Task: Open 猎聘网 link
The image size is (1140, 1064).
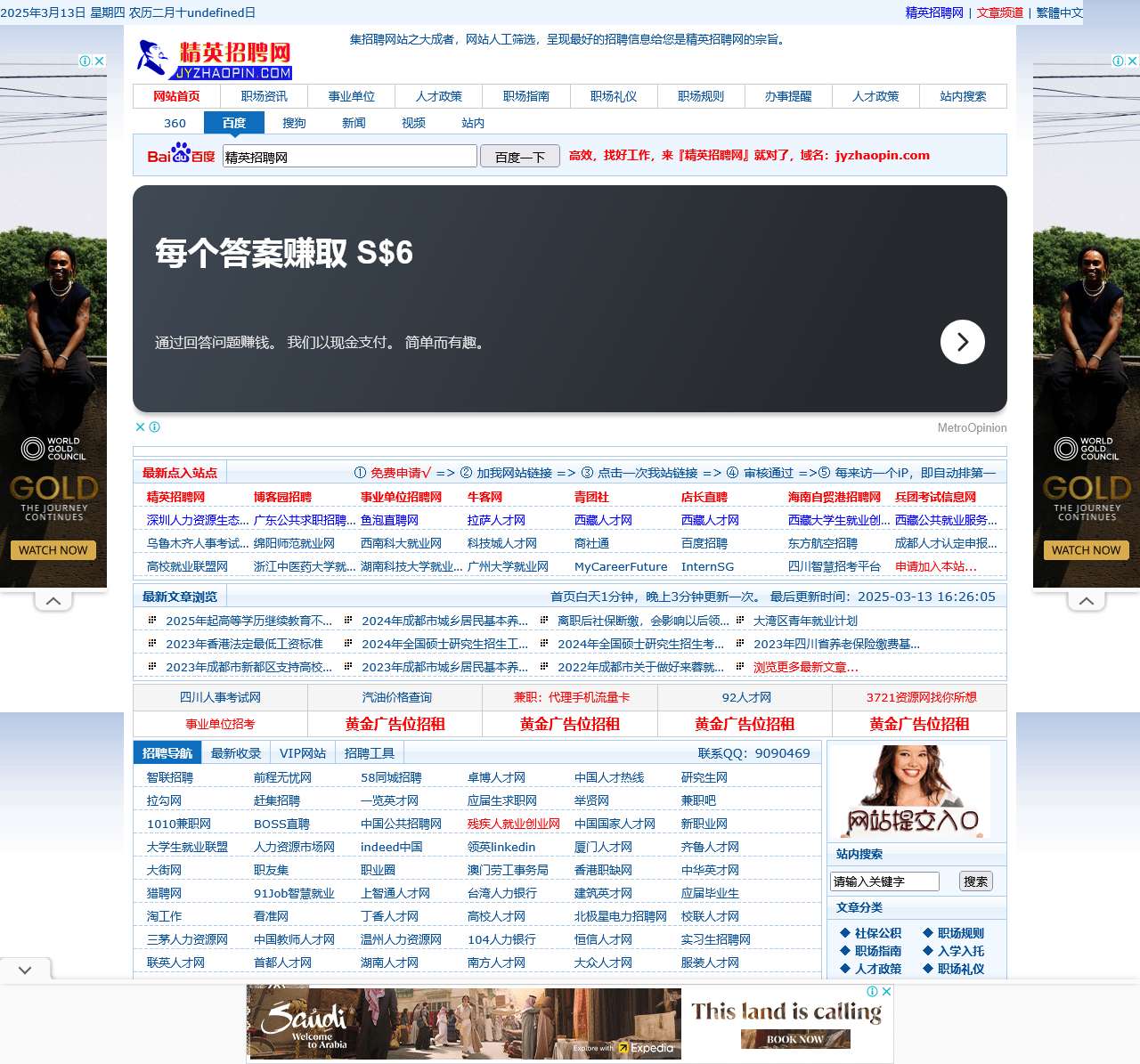Action: tap(164, 893)
